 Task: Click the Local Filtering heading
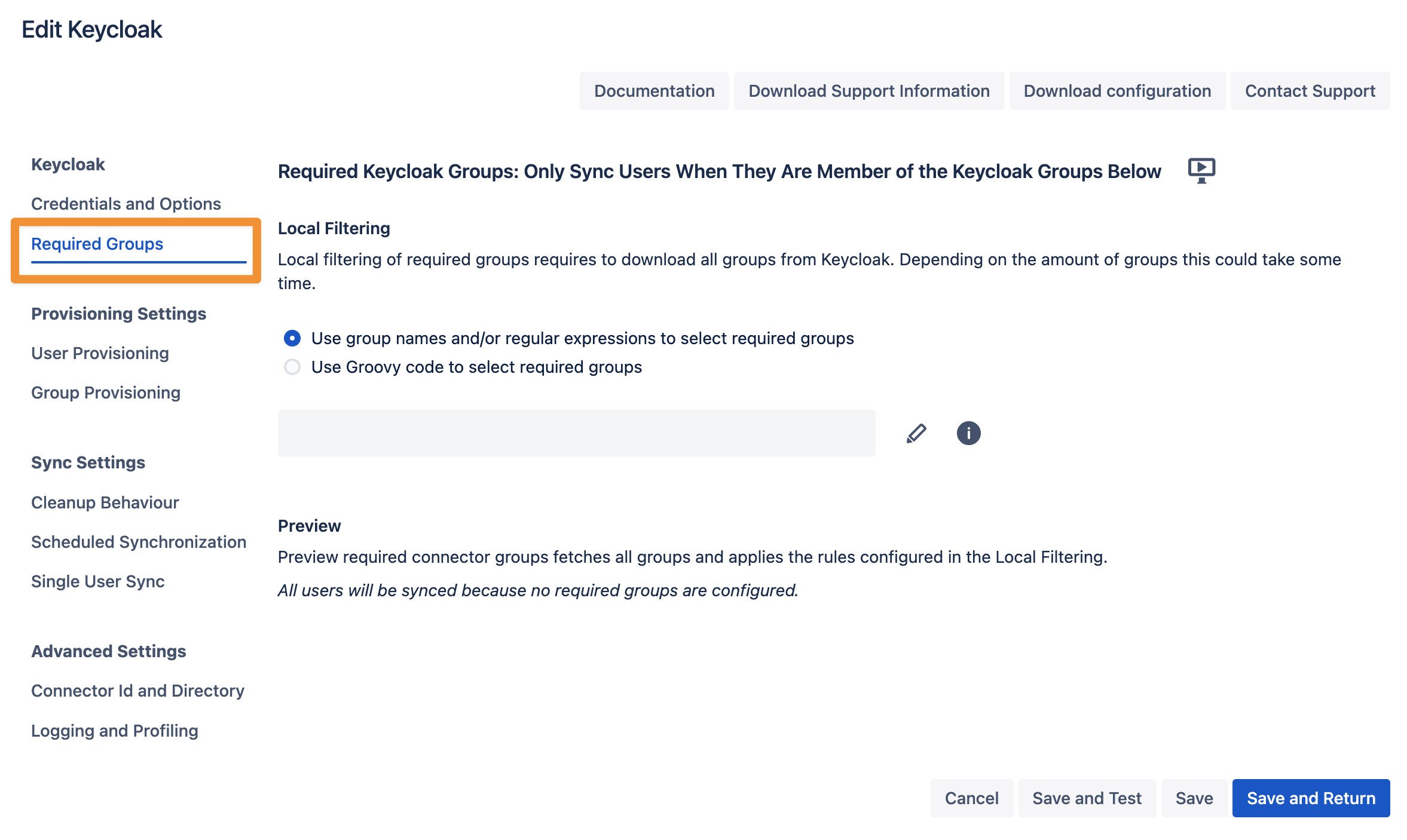click(x=334, y=228)
